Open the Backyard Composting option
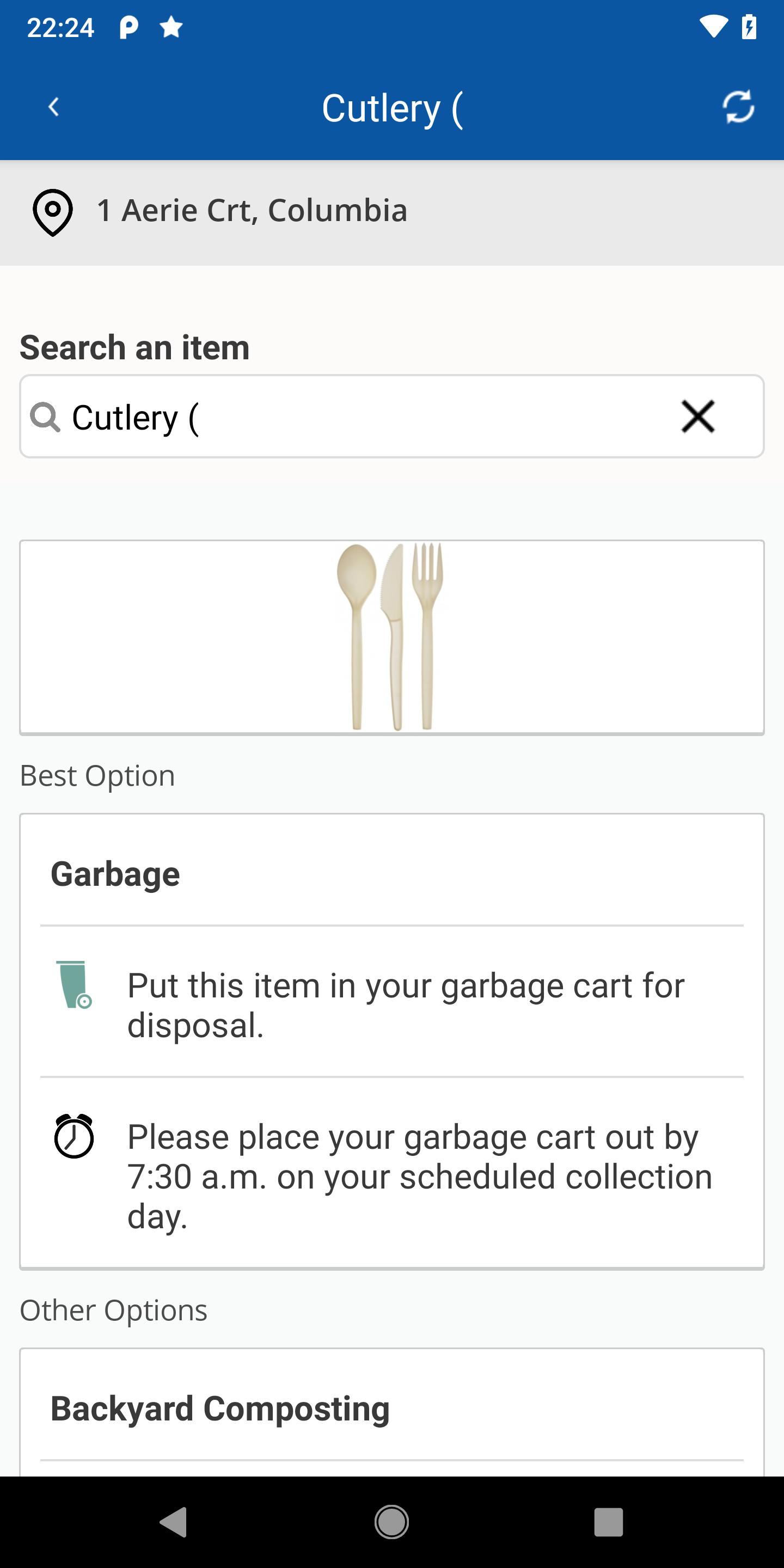The width and height of the screenshot is (784, 1568). [x=220, y=1408]
